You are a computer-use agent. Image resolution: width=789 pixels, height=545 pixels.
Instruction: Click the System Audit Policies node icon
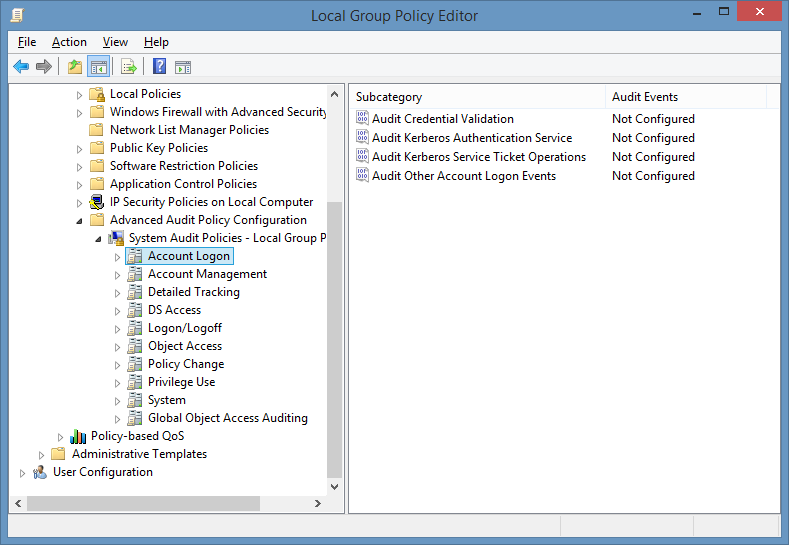(116, 239)
